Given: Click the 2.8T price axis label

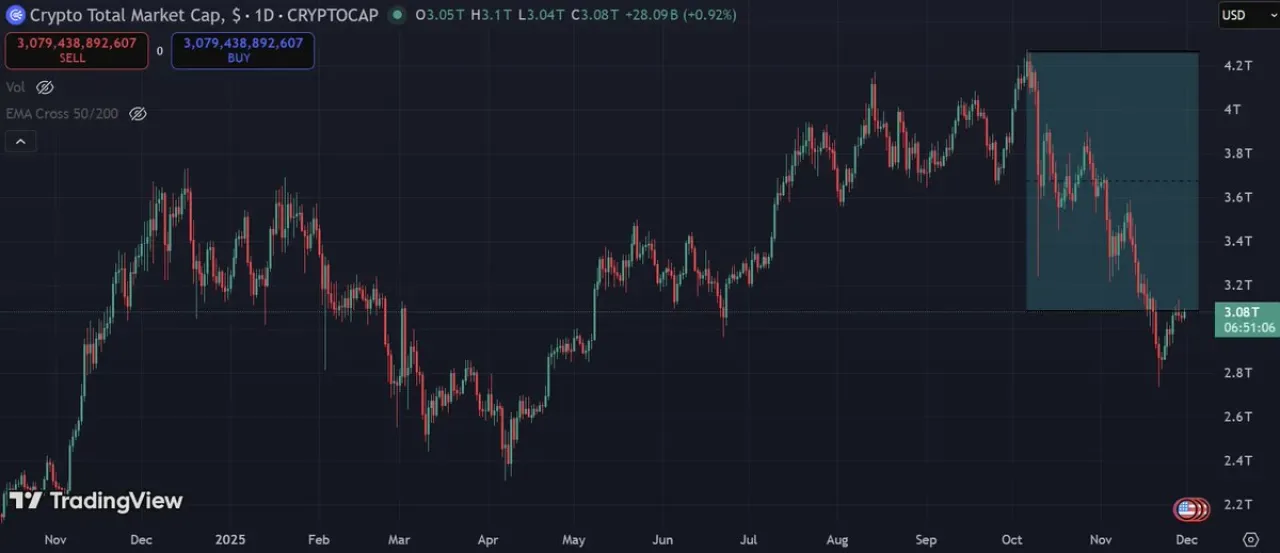Looking at the screenshot, I should click(x=1238, y=373).
